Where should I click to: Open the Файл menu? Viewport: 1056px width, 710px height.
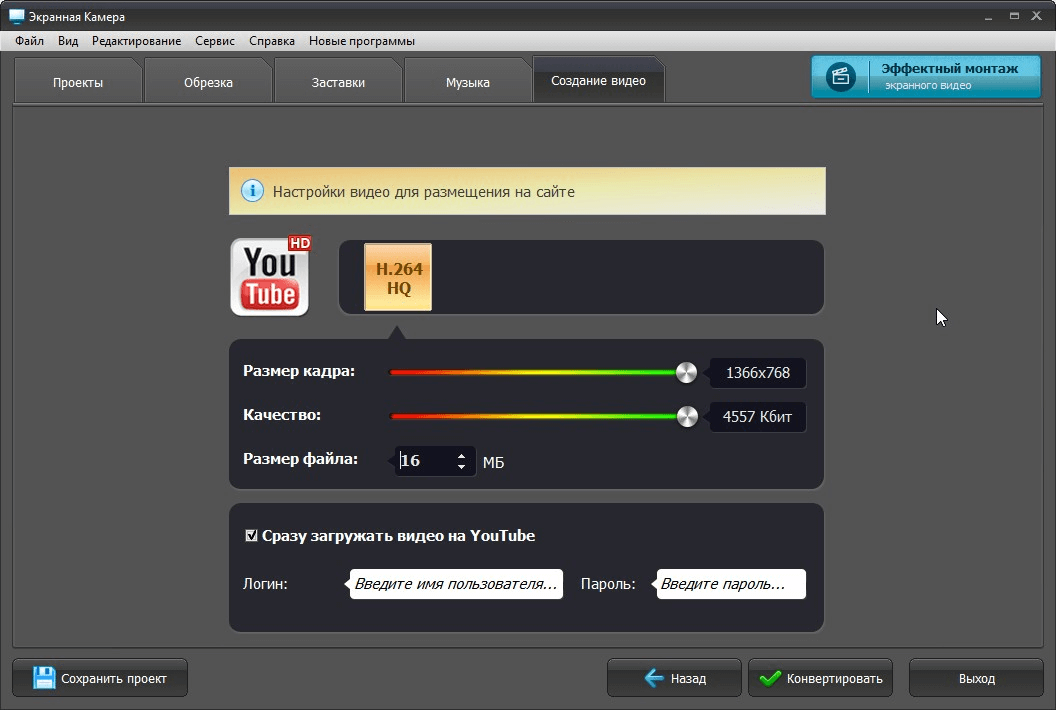click(30, 41)
